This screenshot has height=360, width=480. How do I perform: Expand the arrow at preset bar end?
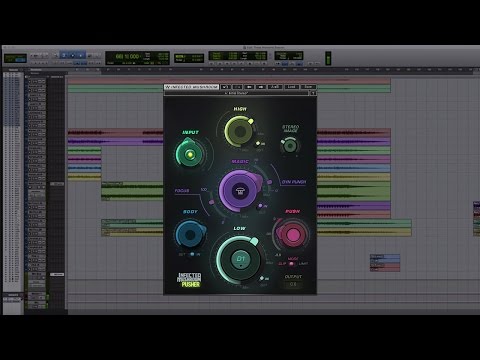point(313,93)
